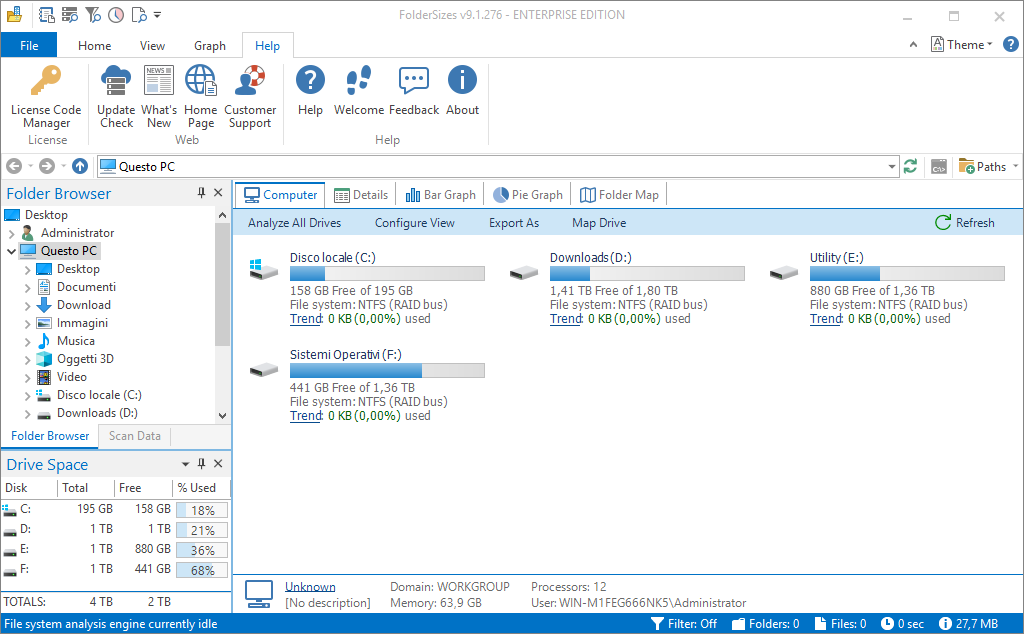
Task: Click the green rescan arrows next to path box
Action: click(910, 166)
